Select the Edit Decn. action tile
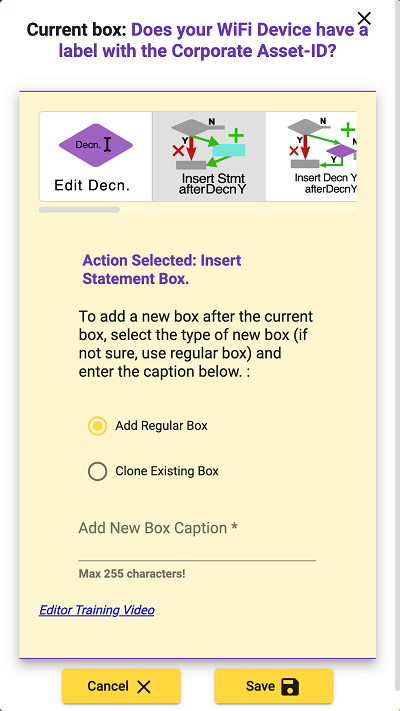Viewport: 400px width, 711px height. coord(96,156)
